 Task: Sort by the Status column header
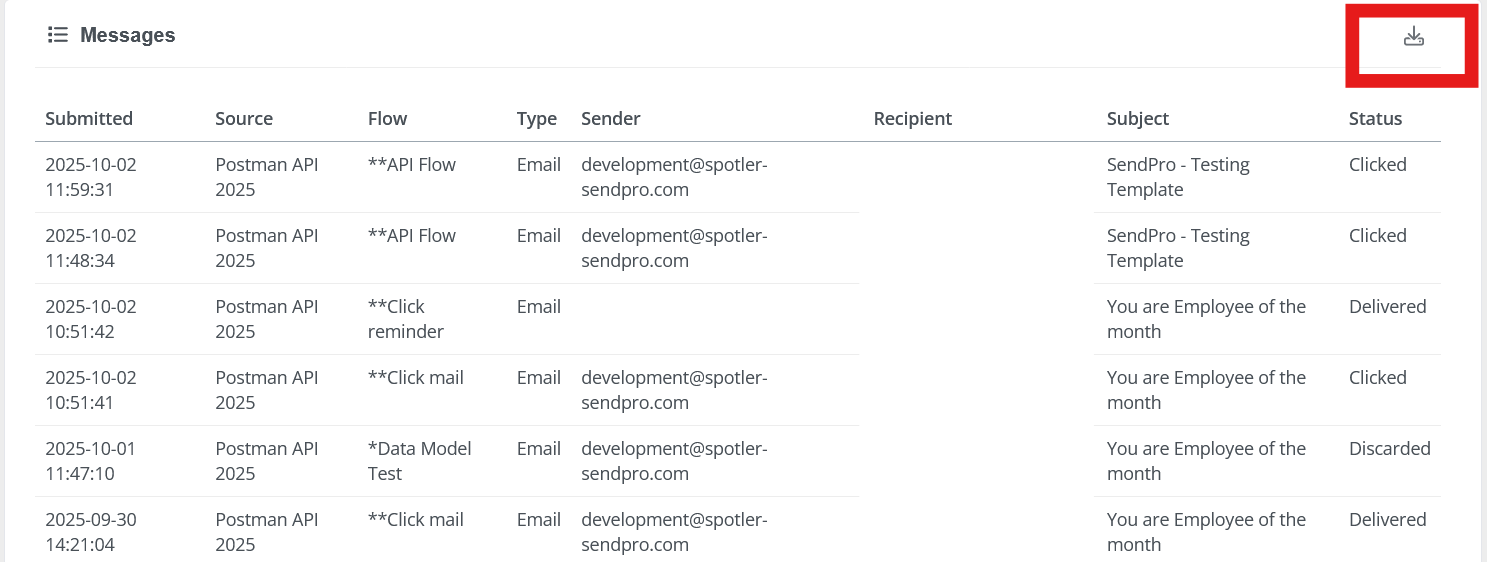[1375, 119]
